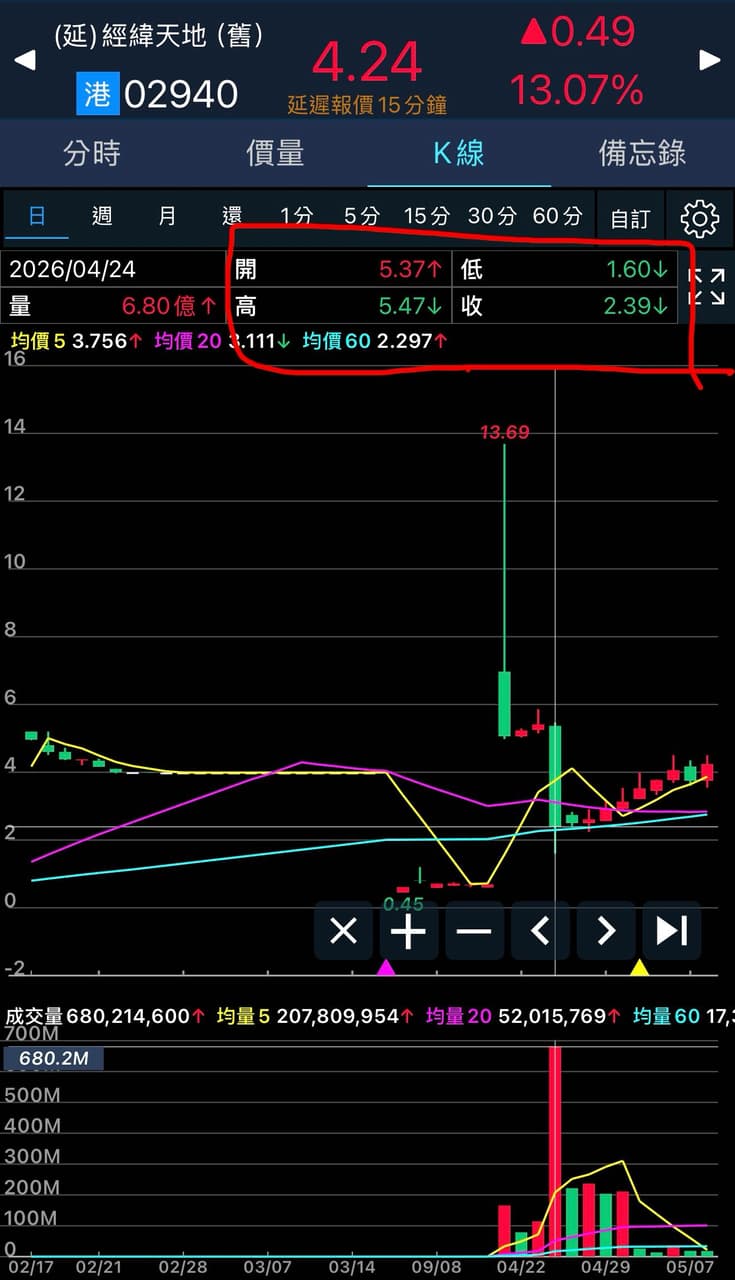The width and height of the screenshot is (735, 1280).
Task: Tap the open price 5.37
Action: [410, 270]
